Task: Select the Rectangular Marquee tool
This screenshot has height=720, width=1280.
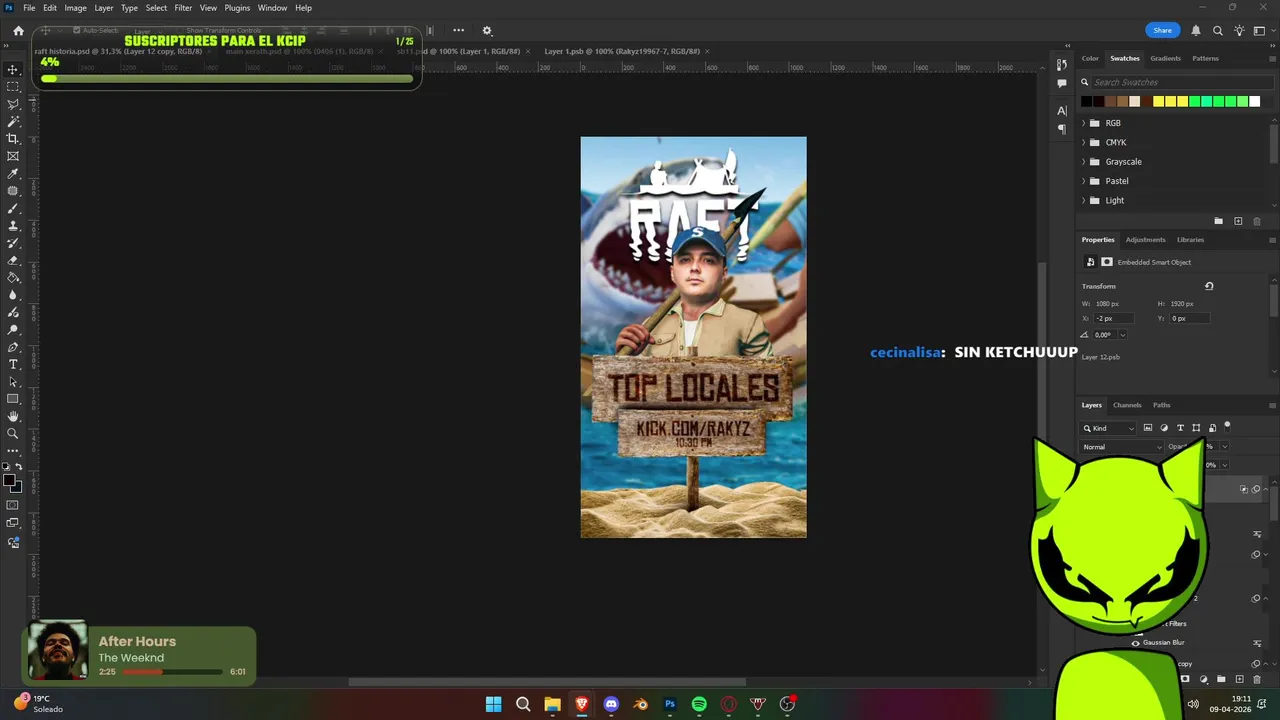Action: click(13, 87)
